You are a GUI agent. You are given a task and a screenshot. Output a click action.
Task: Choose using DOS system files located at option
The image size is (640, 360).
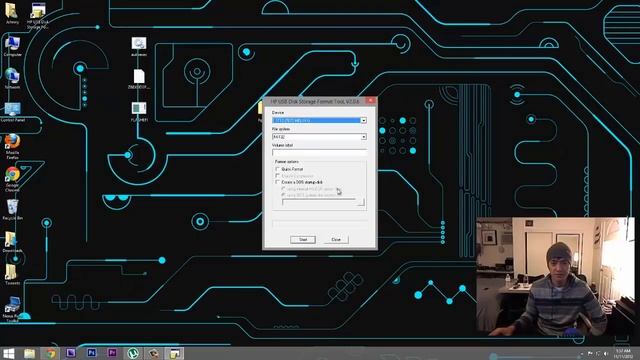pyautogui.click(x=283, y=196)
